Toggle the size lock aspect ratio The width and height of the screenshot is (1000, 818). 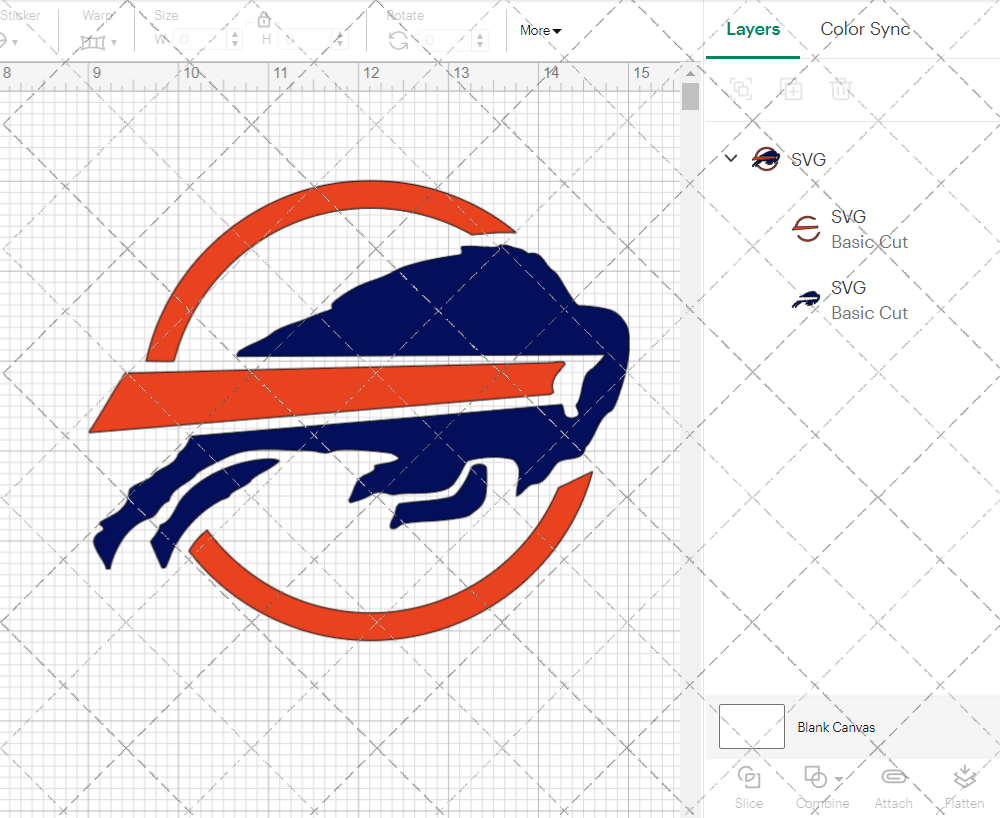pyautogui.click(x=263, y=19)
